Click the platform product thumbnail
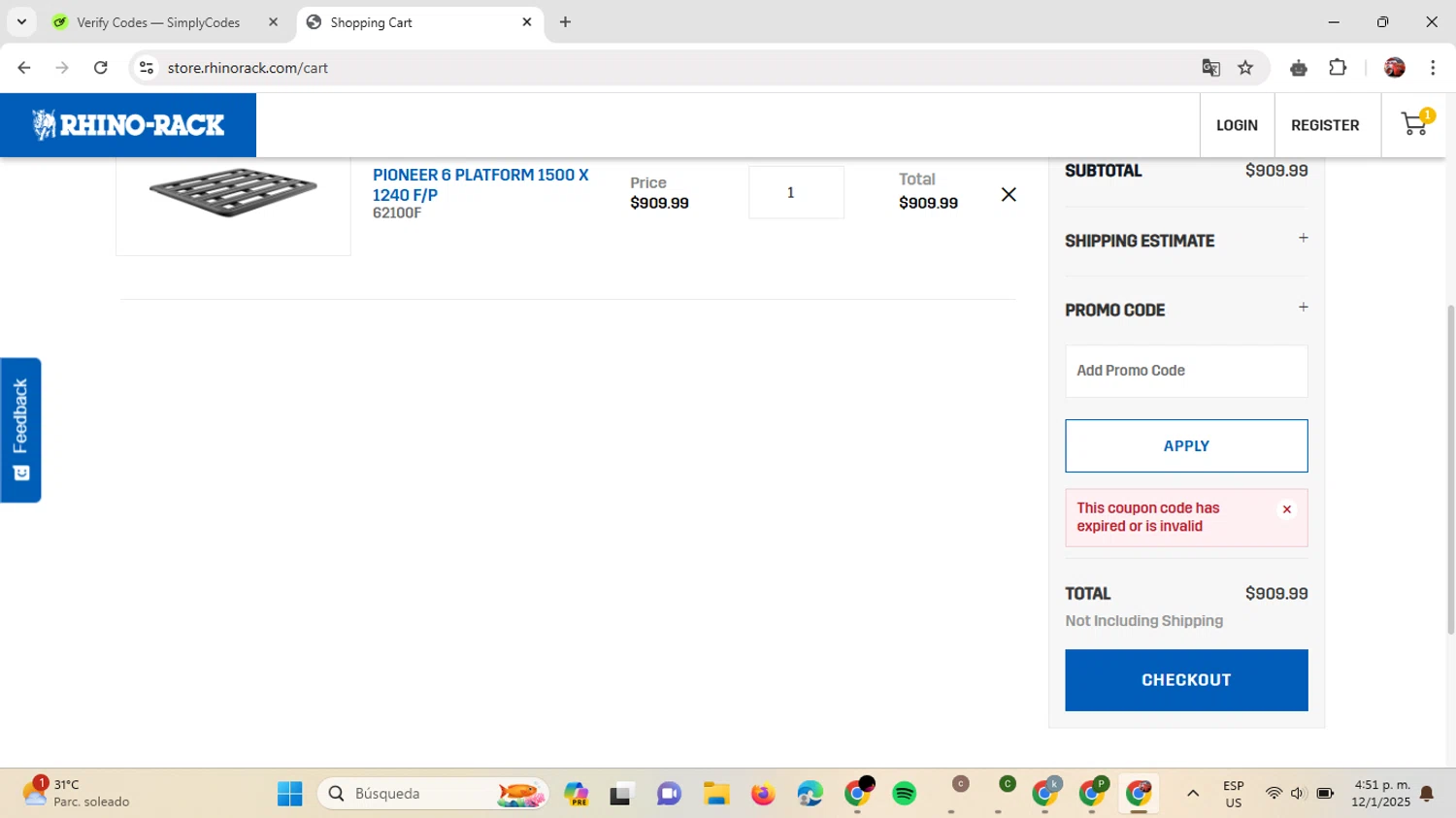1456x818 pixels. pos(233,192)
